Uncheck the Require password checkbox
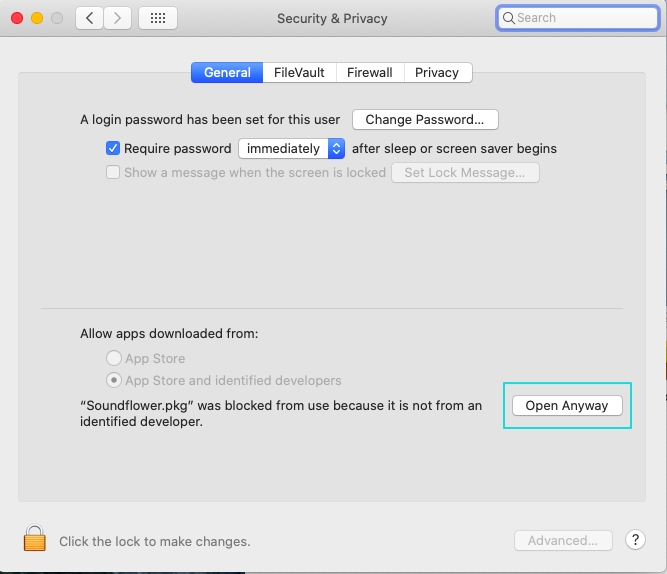 [x=113, y=148]
